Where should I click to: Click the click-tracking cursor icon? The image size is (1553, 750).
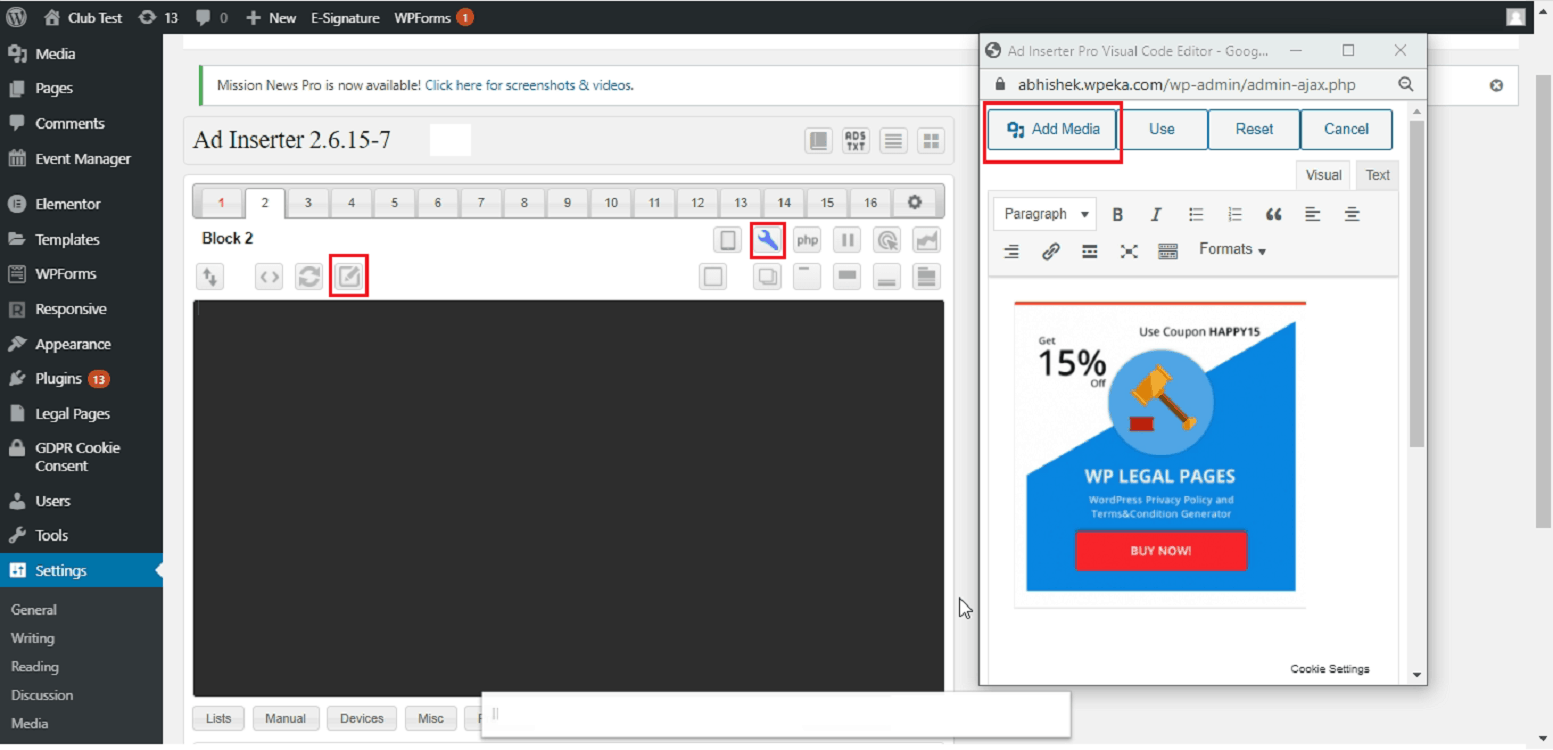(x=887, y=240)
